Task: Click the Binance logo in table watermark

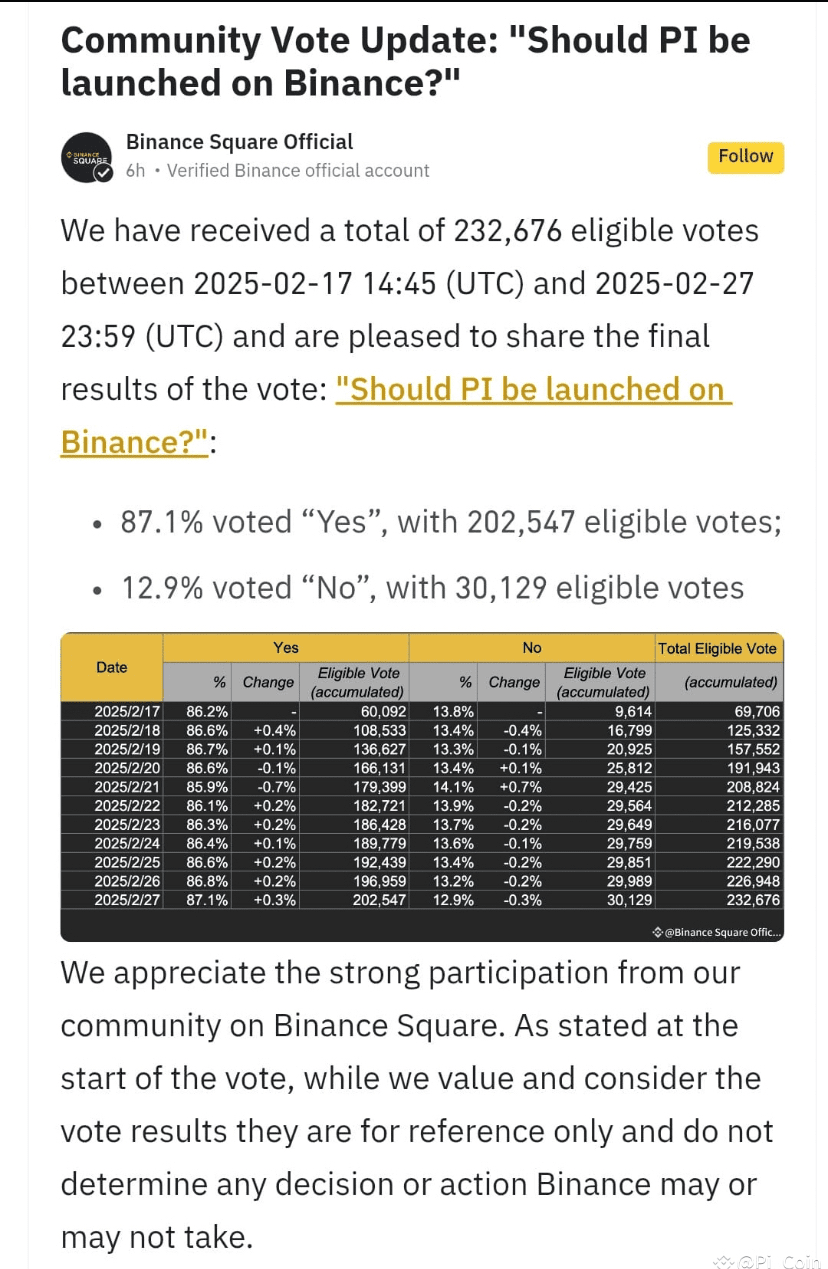Action: (x=657, y=932)
